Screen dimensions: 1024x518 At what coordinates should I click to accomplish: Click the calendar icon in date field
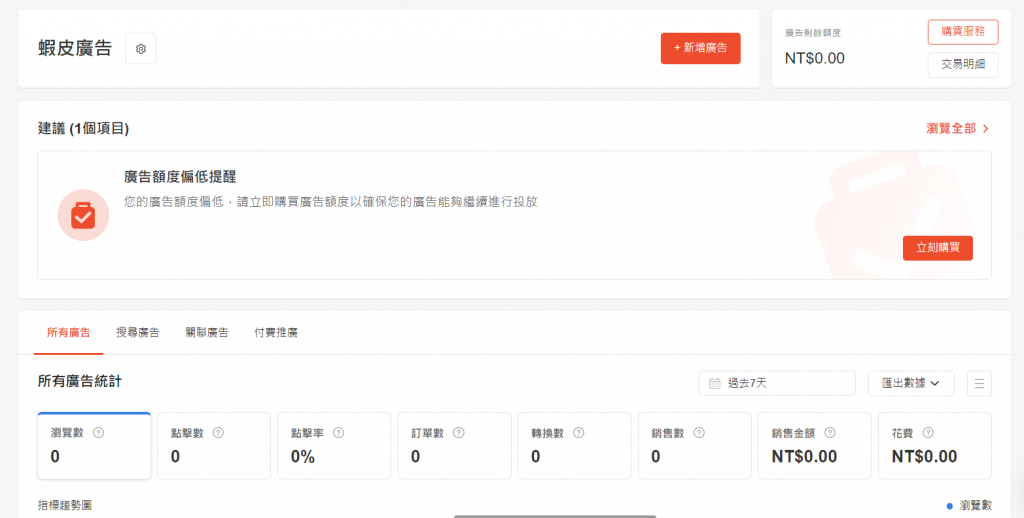pyautogui.click(x=714, y=383)
